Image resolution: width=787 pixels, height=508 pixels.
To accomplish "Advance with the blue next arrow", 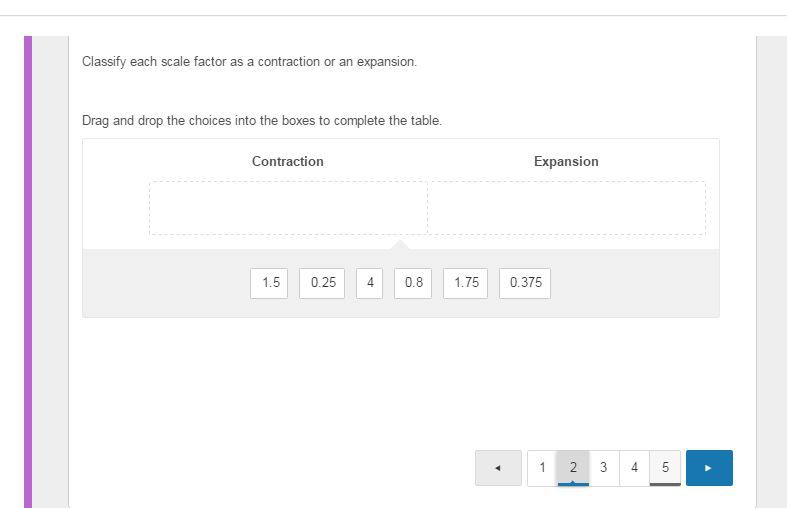I will [x=709, y=468].
